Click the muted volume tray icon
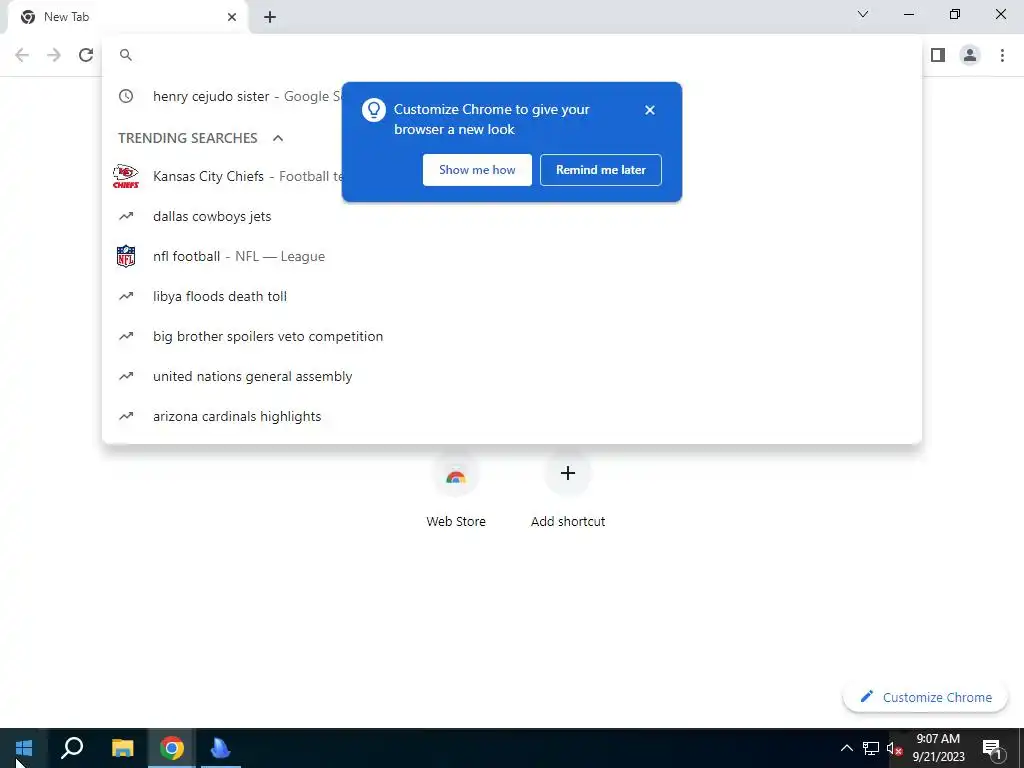Screen dimensions: 1024x768 click(x=894, y=748)
